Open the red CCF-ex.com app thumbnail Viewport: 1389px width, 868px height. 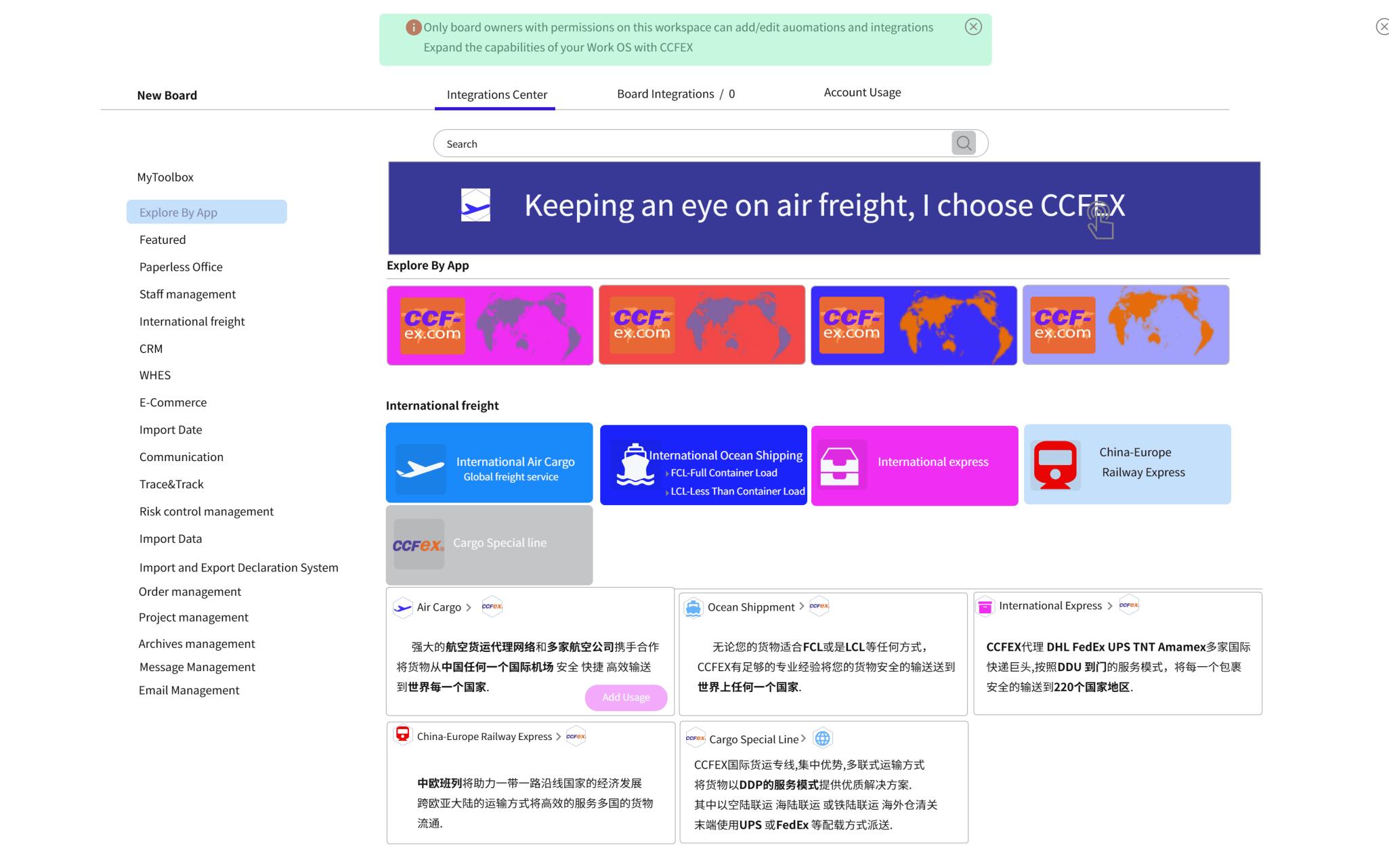[702, 325]
